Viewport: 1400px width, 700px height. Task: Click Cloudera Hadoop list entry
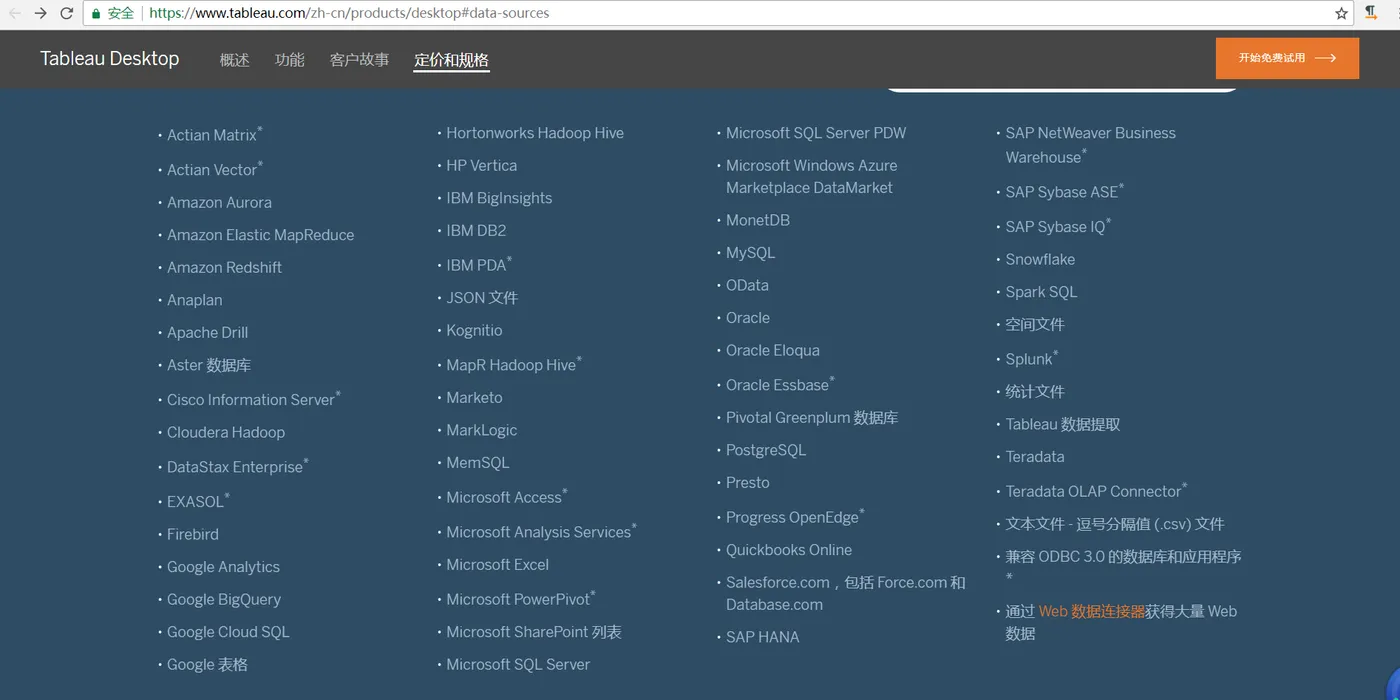pyautogui.click(x=226, y=432)
